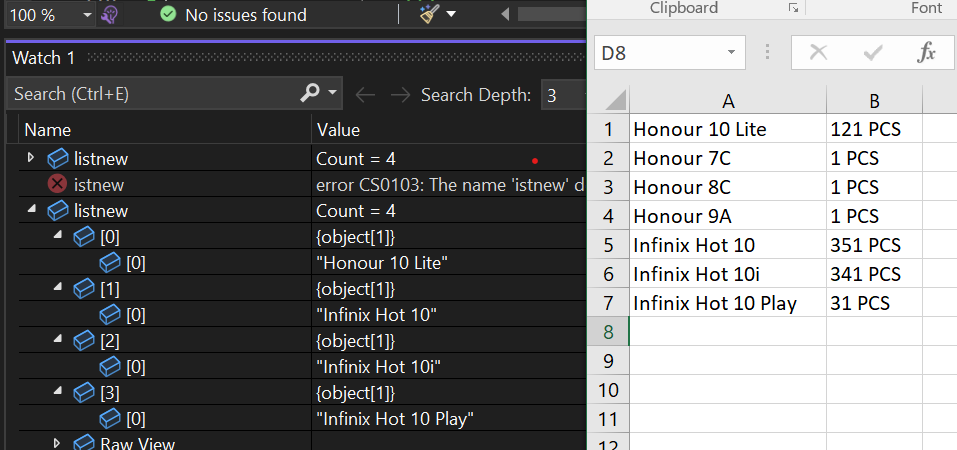
Task: Open the 100 % zoom dropdown
Action: point(87,15)
